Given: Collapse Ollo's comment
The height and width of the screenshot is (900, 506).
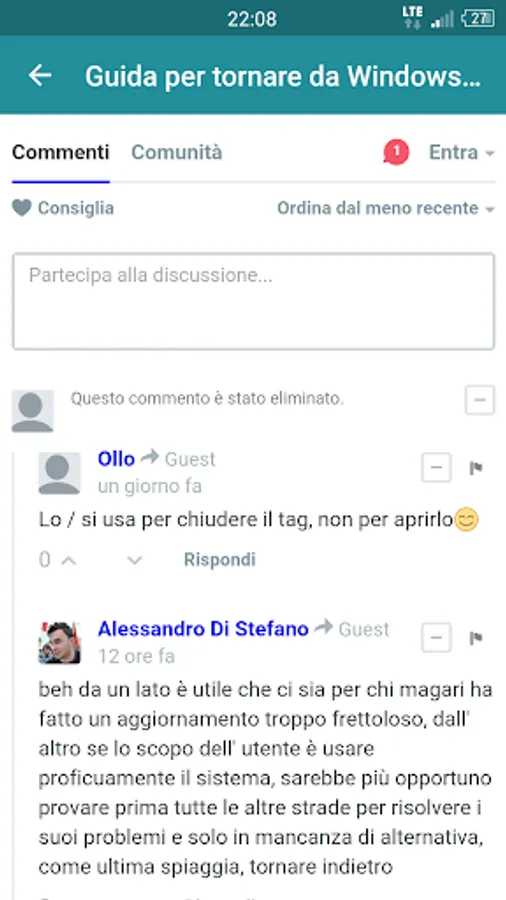Looking at the screenshot, I should [437, 468].
